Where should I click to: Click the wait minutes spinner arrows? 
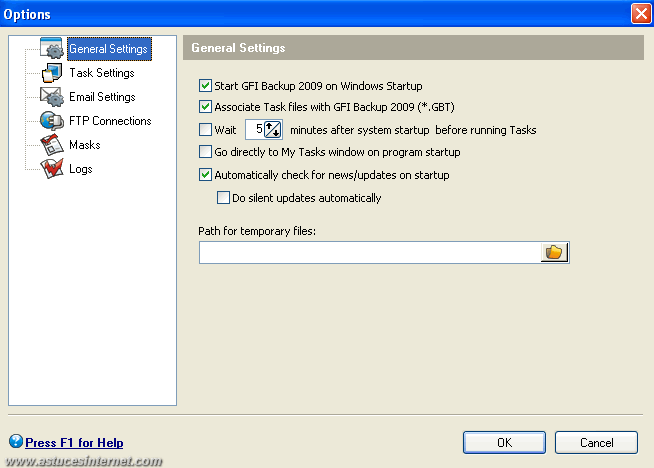pos(273,129)
